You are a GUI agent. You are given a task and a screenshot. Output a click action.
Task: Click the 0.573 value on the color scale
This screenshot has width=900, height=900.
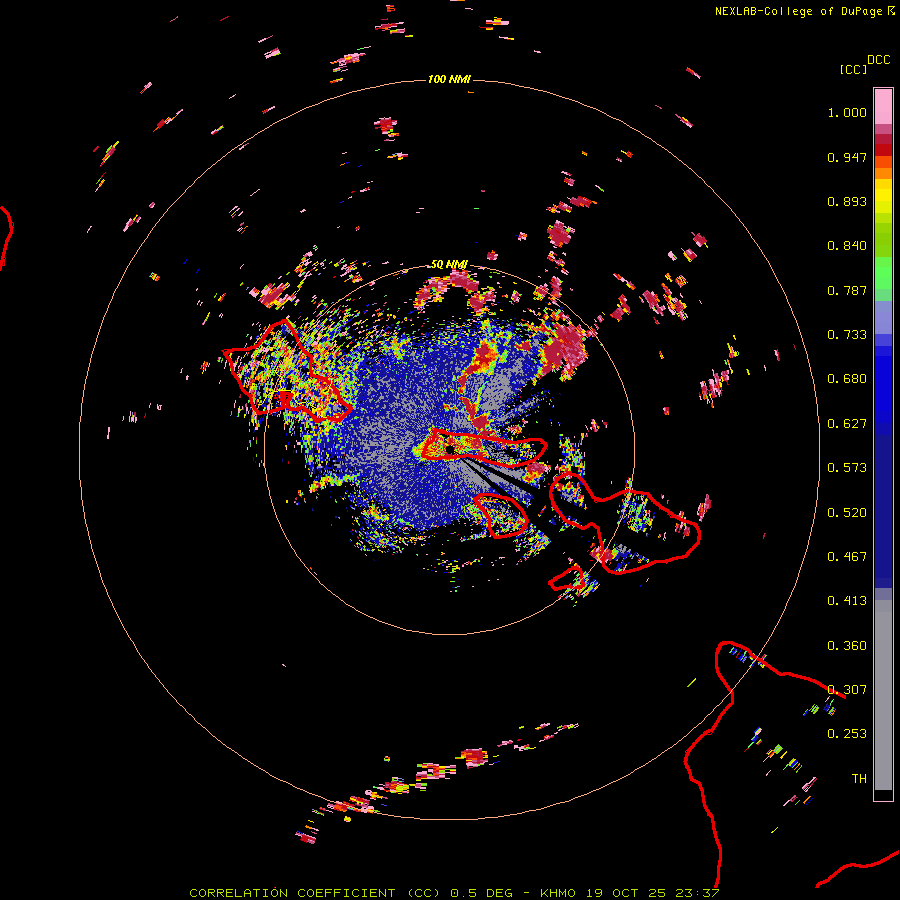[x=847, y=468]
